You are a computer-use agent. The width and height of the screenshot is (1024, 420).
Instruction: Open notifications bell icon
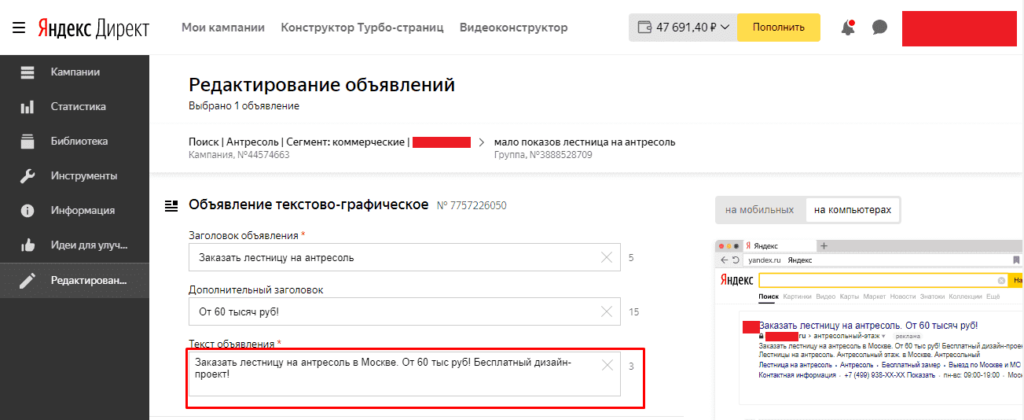[848, 27]
